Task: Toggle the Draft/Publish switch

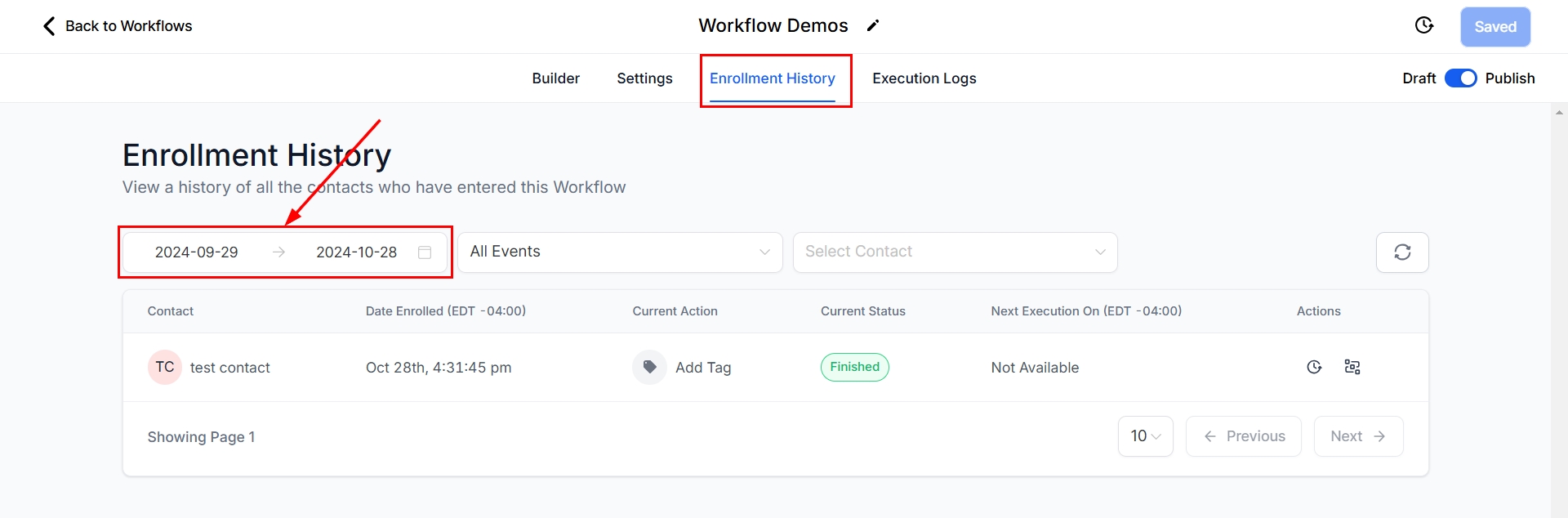Action: (1460, 78)
